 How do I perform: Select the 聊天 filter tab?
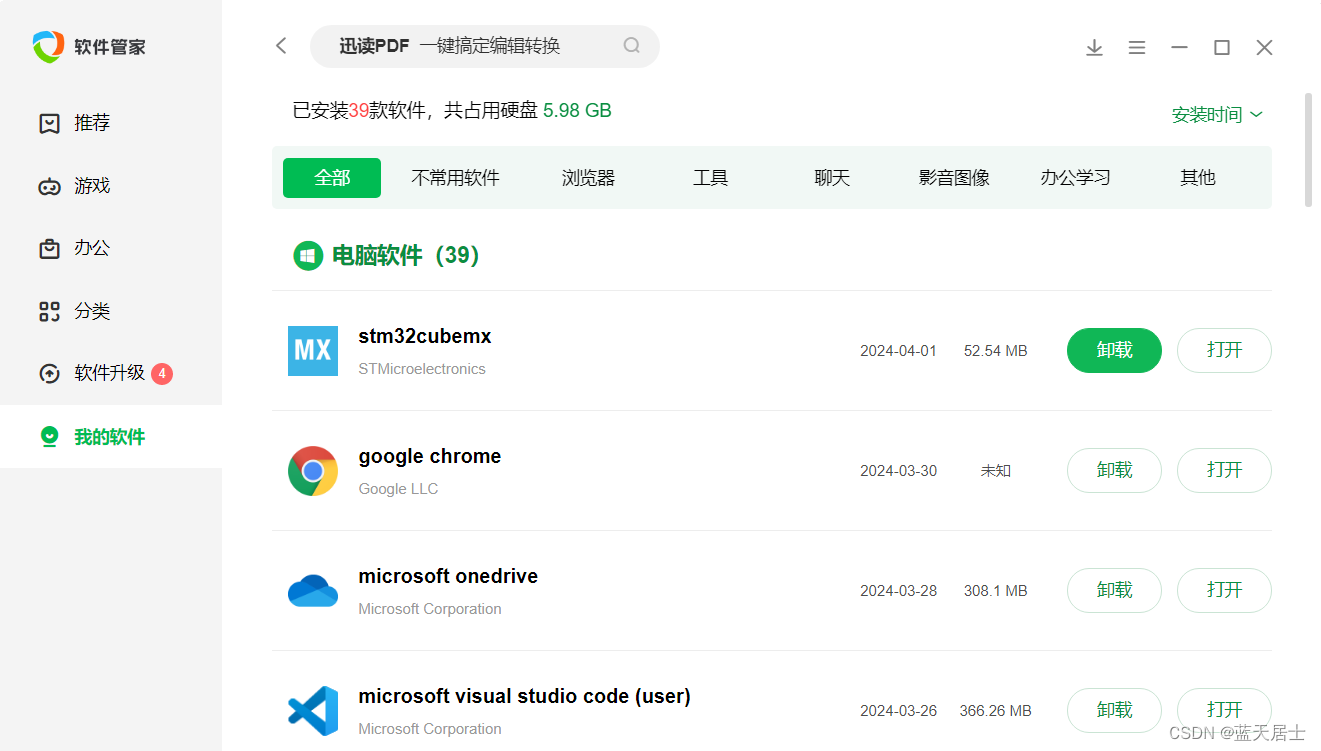coord(832,178)
